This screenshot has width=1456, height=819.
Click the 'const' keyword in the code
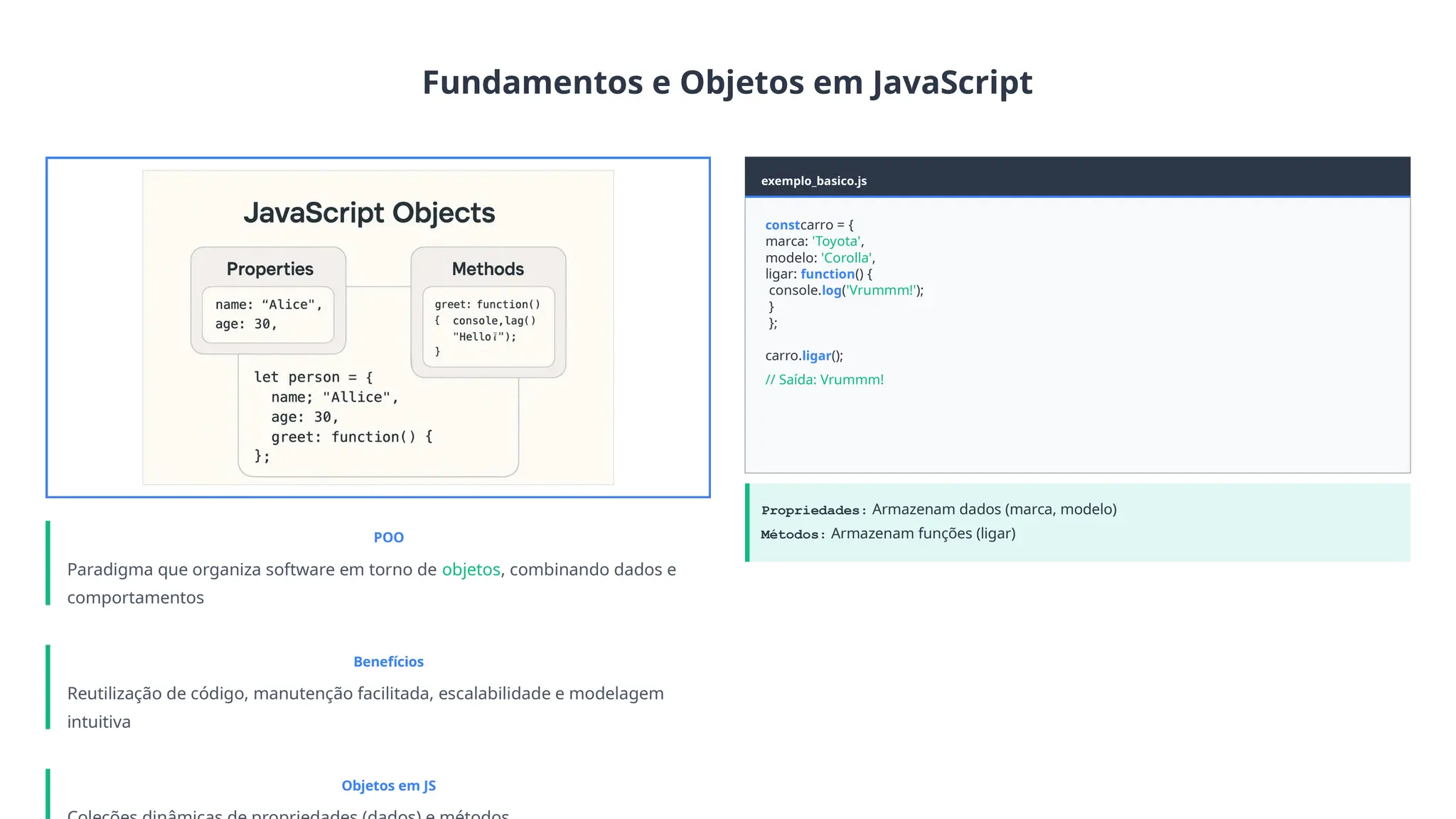click(782, 225)
